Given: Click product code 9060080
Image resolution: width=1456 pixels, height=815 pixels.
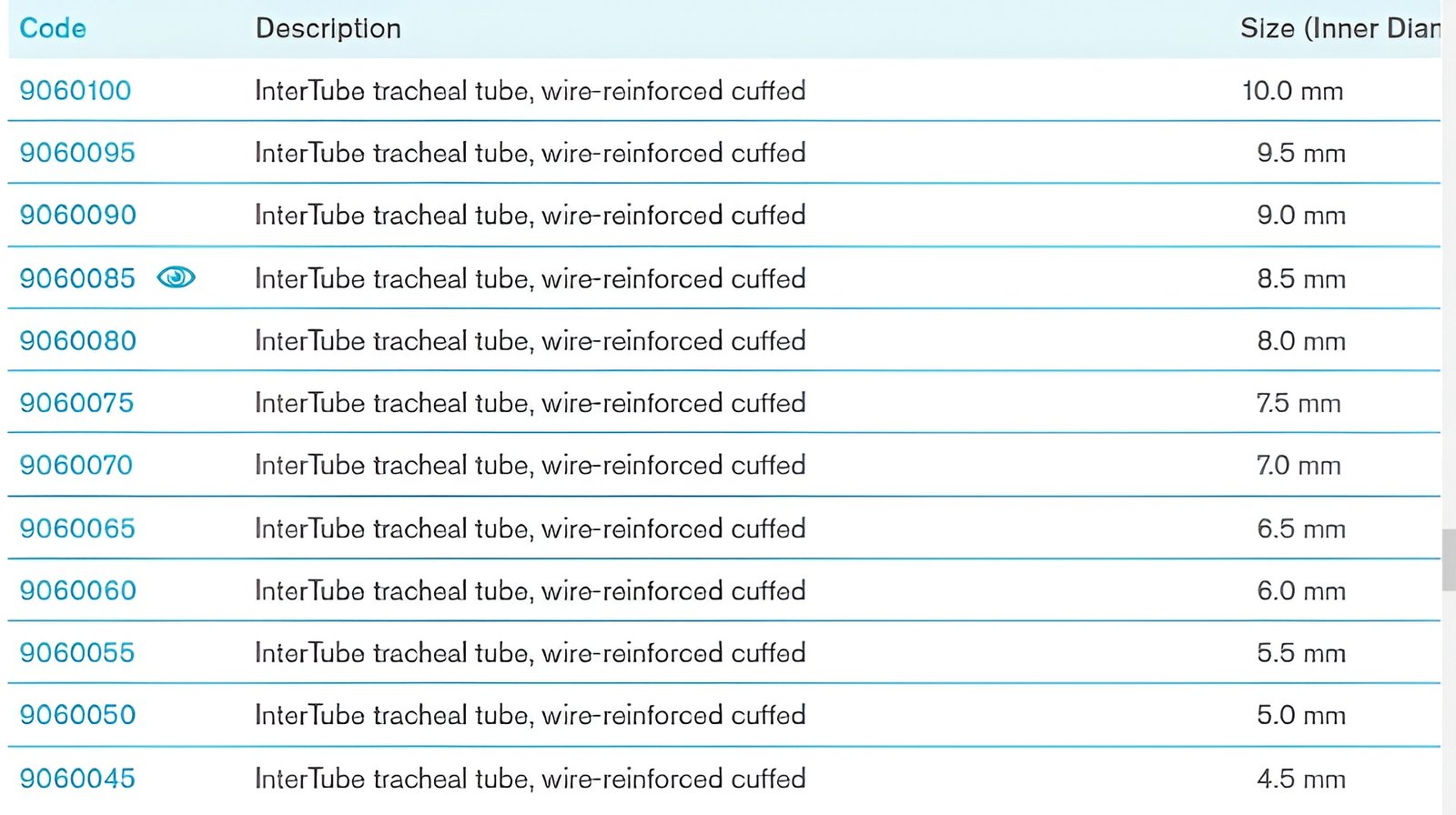Looking at the screenshot, I should pyautogui.click(x=78, y=341).
